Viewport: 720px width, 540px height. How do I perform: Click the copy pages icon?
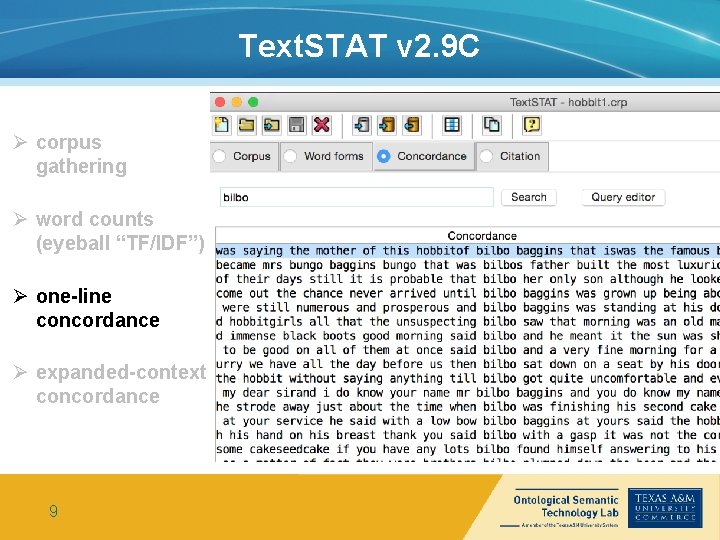(x=492, y=125)
